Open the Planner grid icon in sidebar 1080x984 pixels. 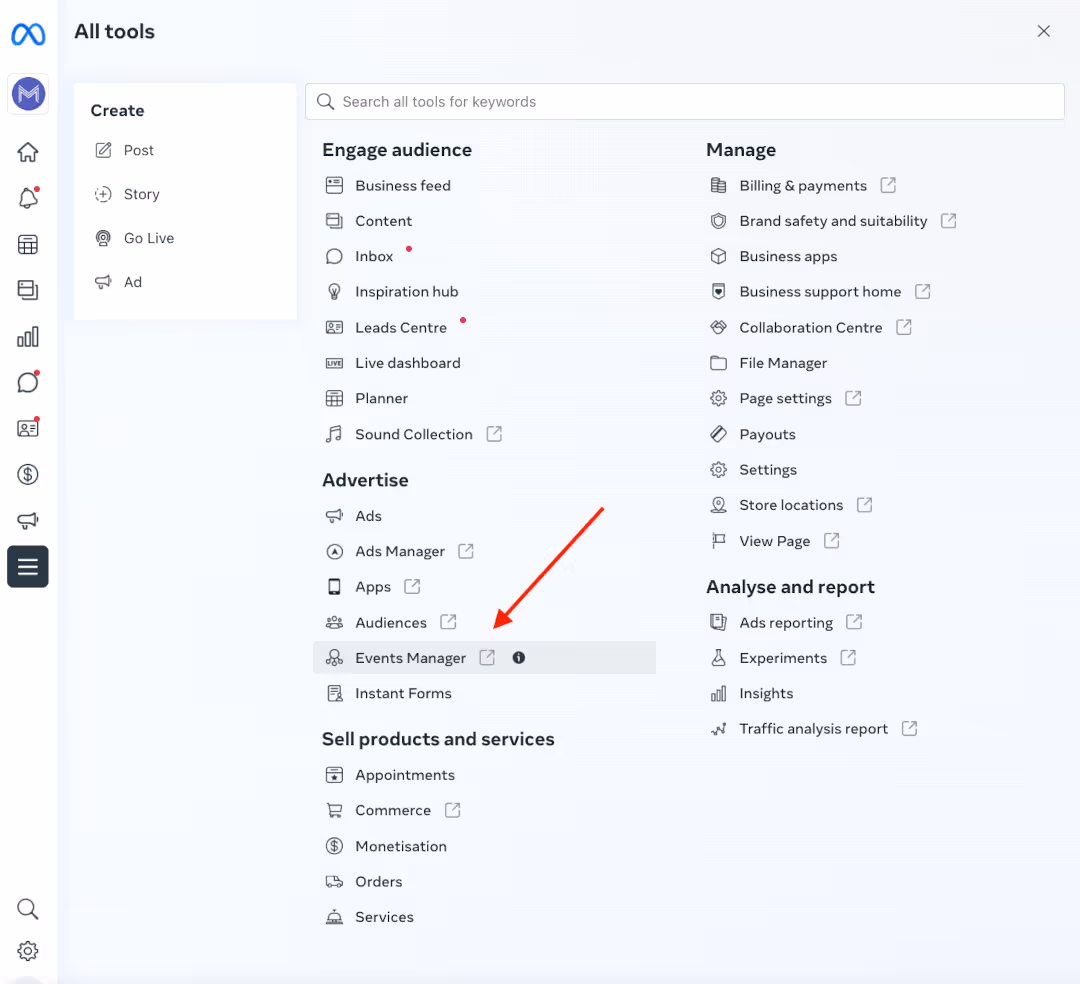tap(28, 244)
